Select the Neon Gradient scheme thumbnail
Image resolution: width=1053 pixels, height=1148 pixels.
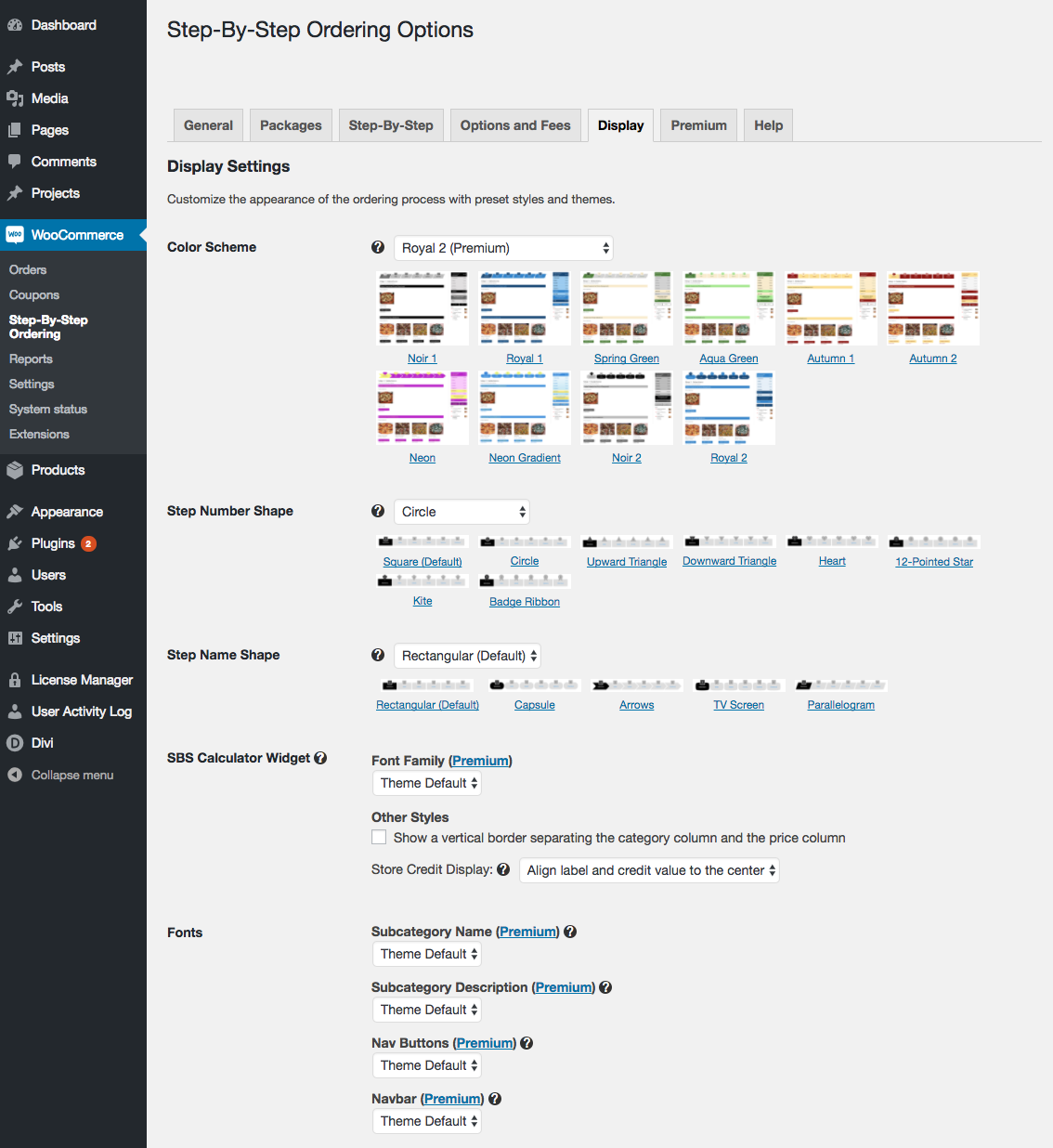(x=525, y=408)
